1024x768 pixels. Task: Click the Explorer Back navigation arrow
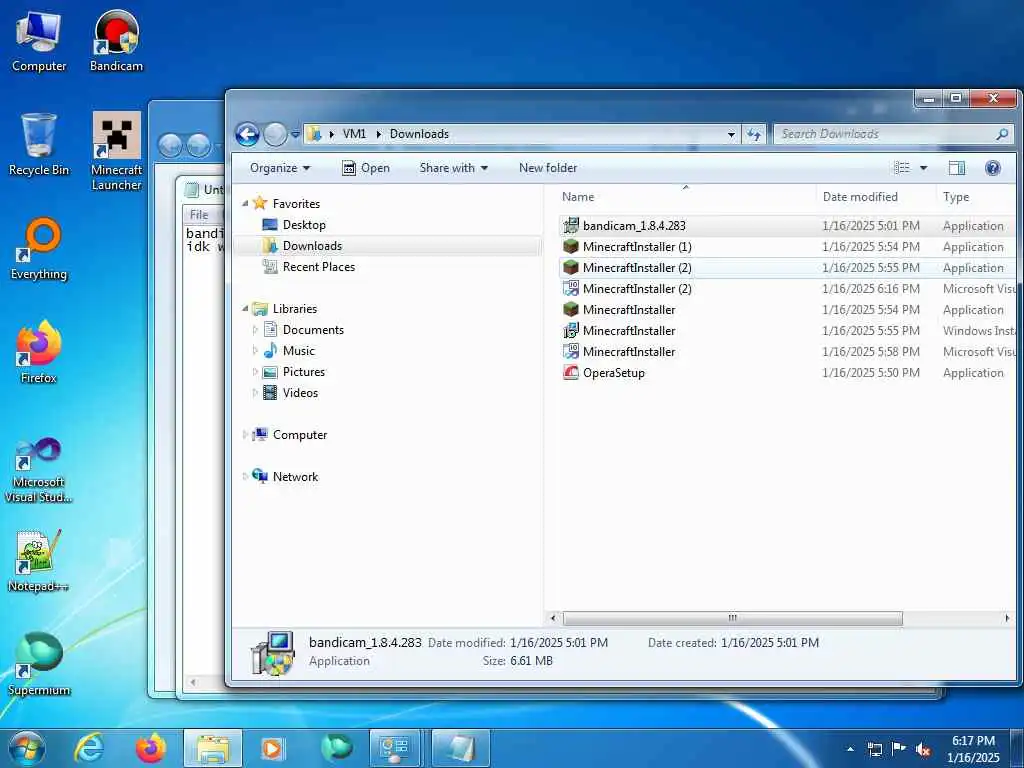[248, 135]
